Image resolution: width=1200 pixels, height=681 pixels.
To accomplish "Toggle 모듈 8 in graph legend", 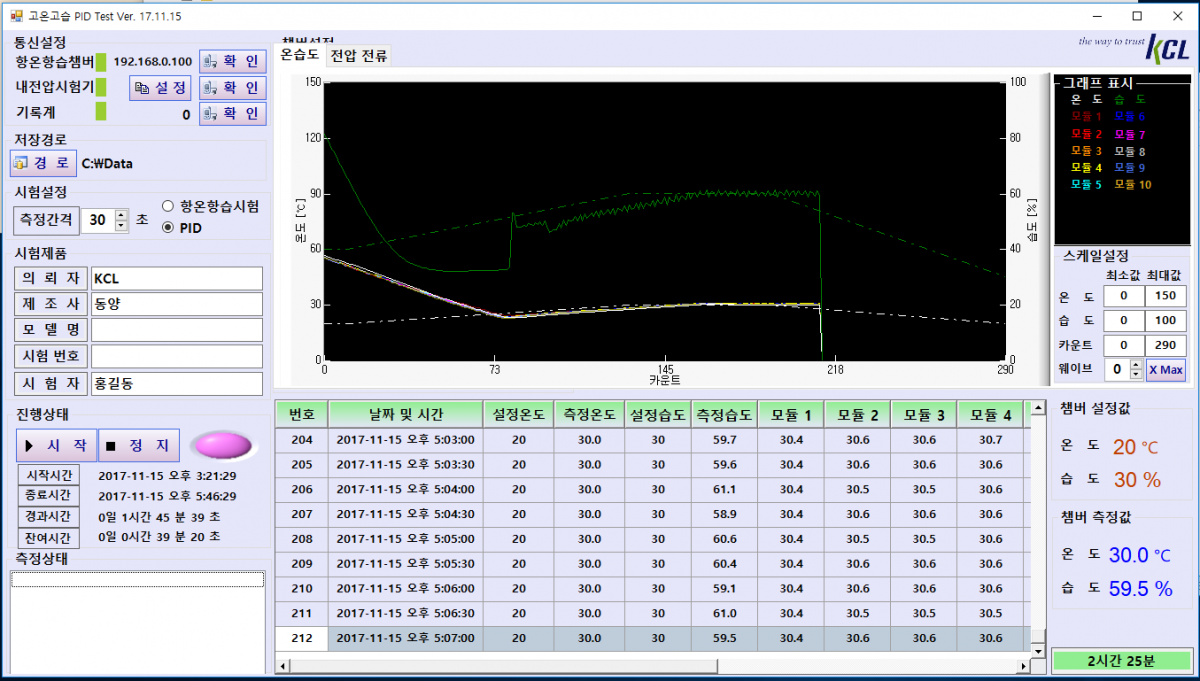I will [1130, 151].
